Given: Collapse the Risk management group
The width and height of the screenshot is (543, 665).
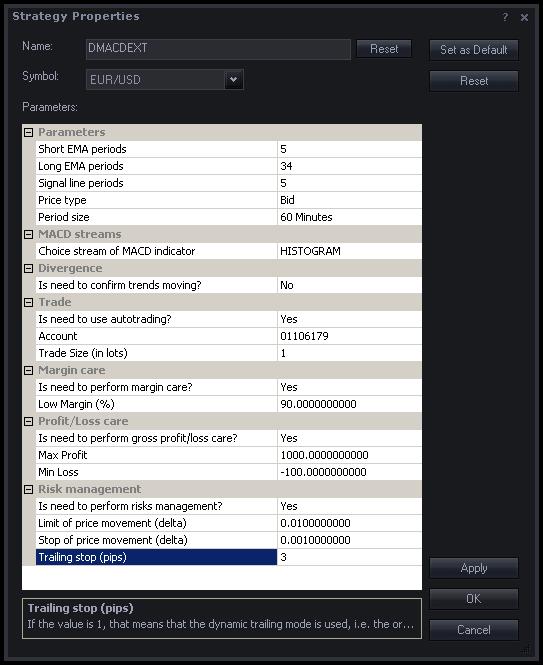Looking at the screenshot, I should click(28, 489).
